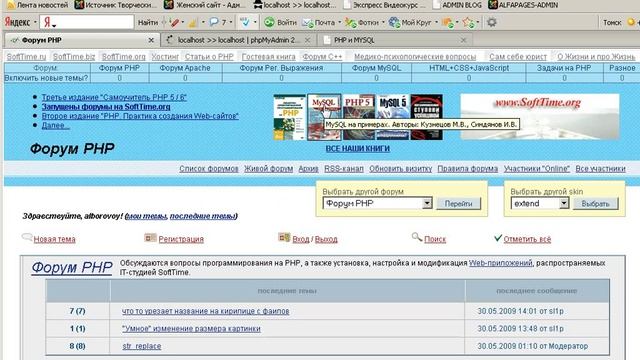Open the Все участники menu link
The image size is (640, 360).
pos(600,169)
